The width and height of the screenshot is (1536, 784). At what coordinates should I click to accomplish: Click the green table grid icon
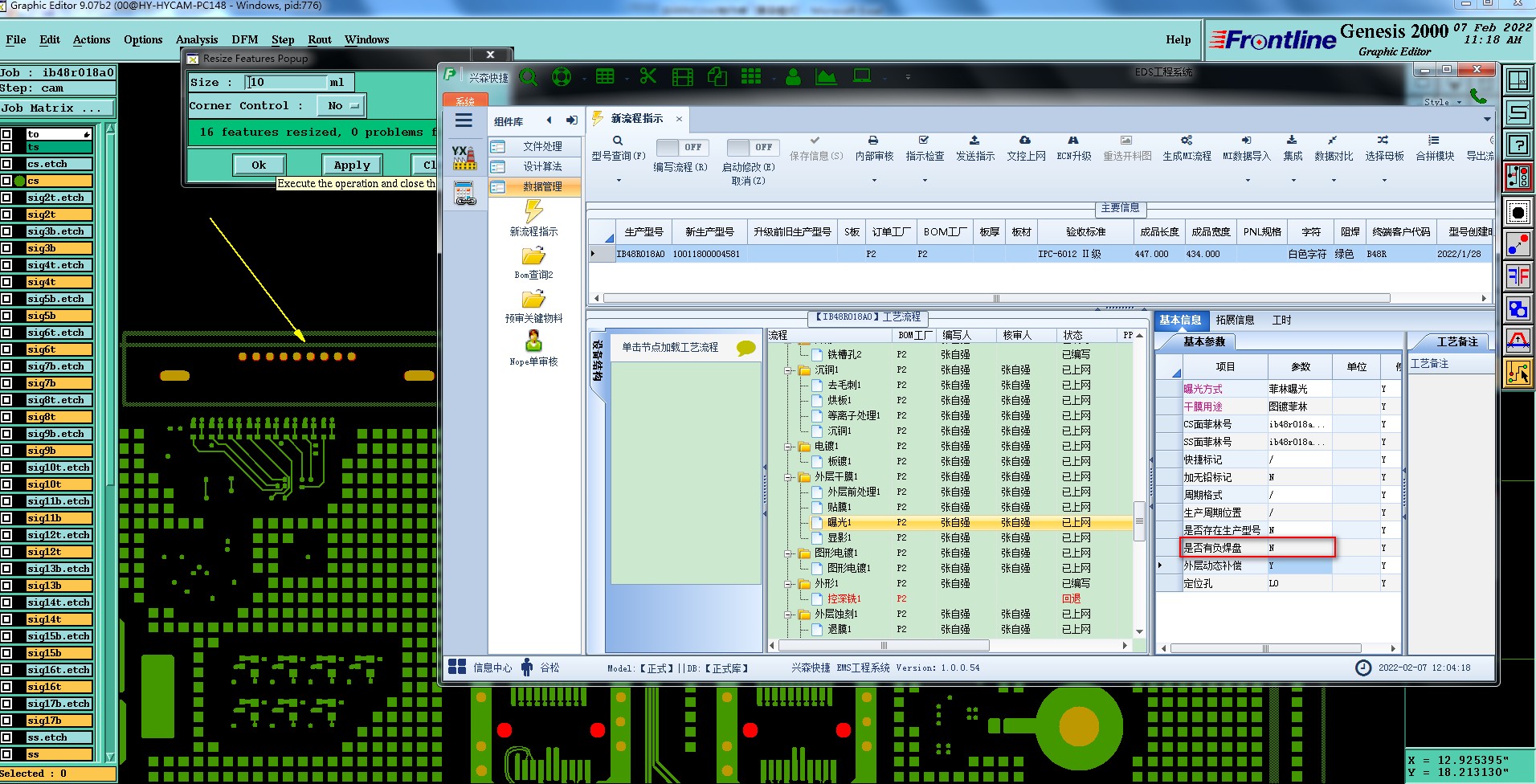click(x=605, y=76)
